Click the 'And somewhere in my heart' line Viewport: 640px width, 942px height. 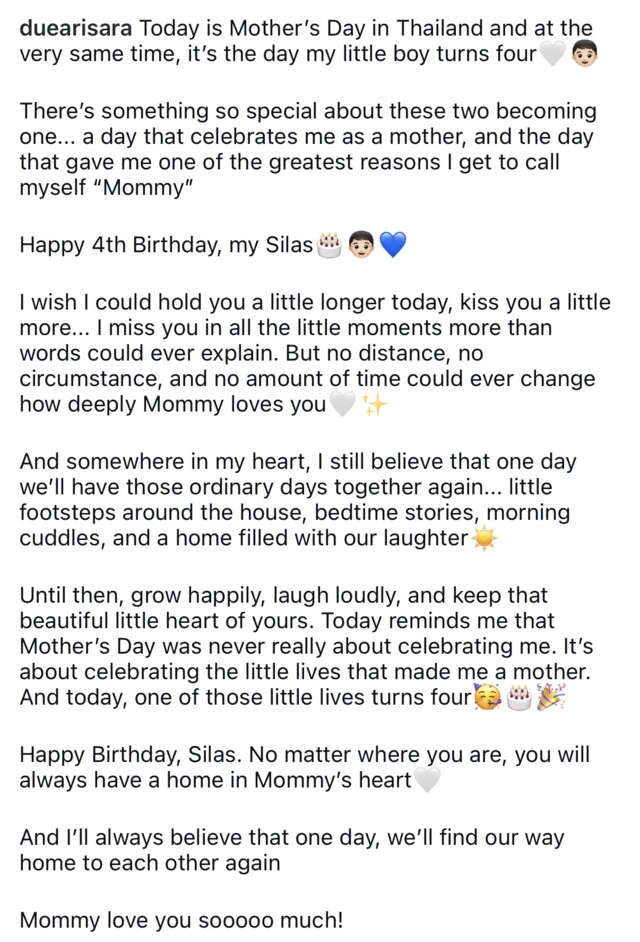click(298, 461)
